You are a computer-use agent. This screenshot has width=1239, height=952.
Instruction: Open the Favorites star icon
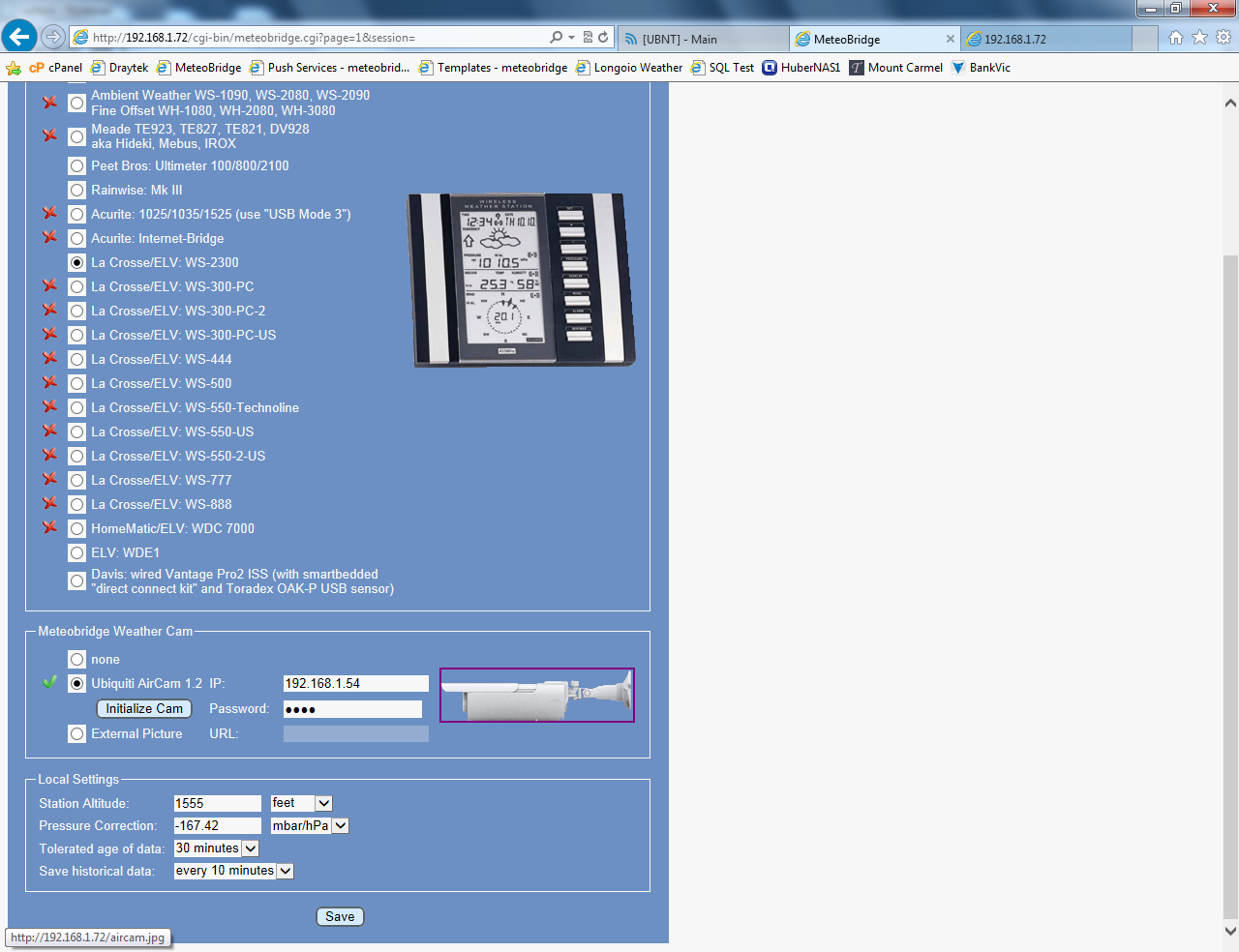pyautogui.click(x=1199, y=38)
